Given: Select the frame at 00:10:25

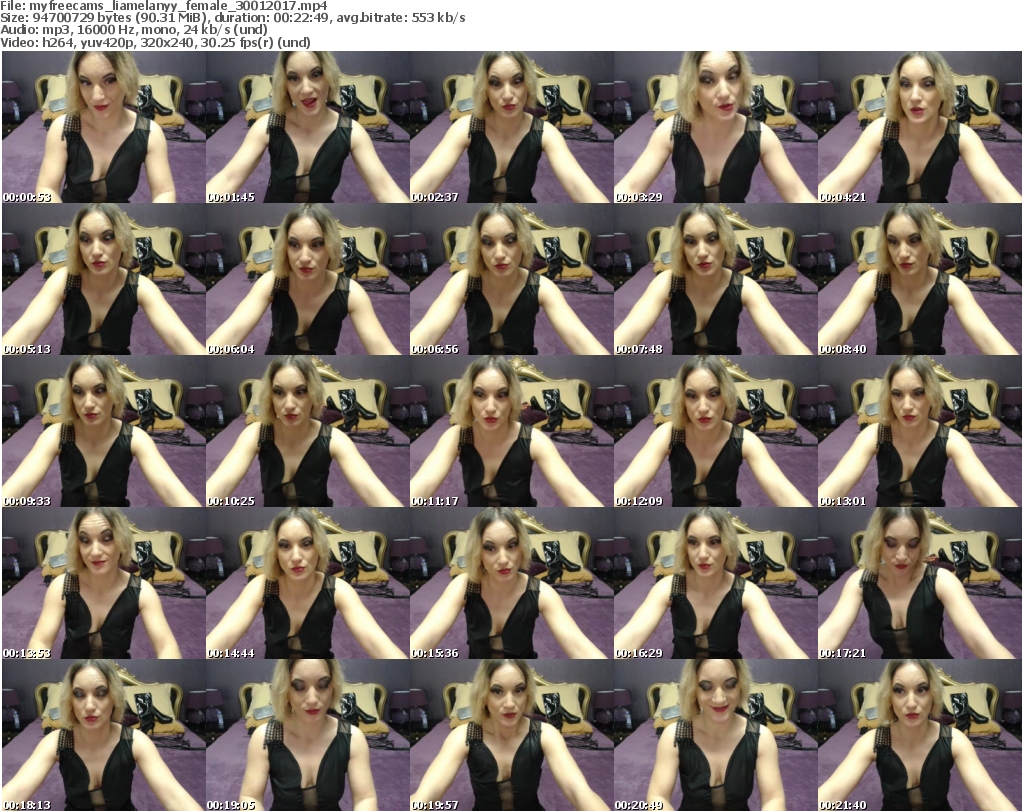Looking at the screenshot, I should tap(308, 432).
